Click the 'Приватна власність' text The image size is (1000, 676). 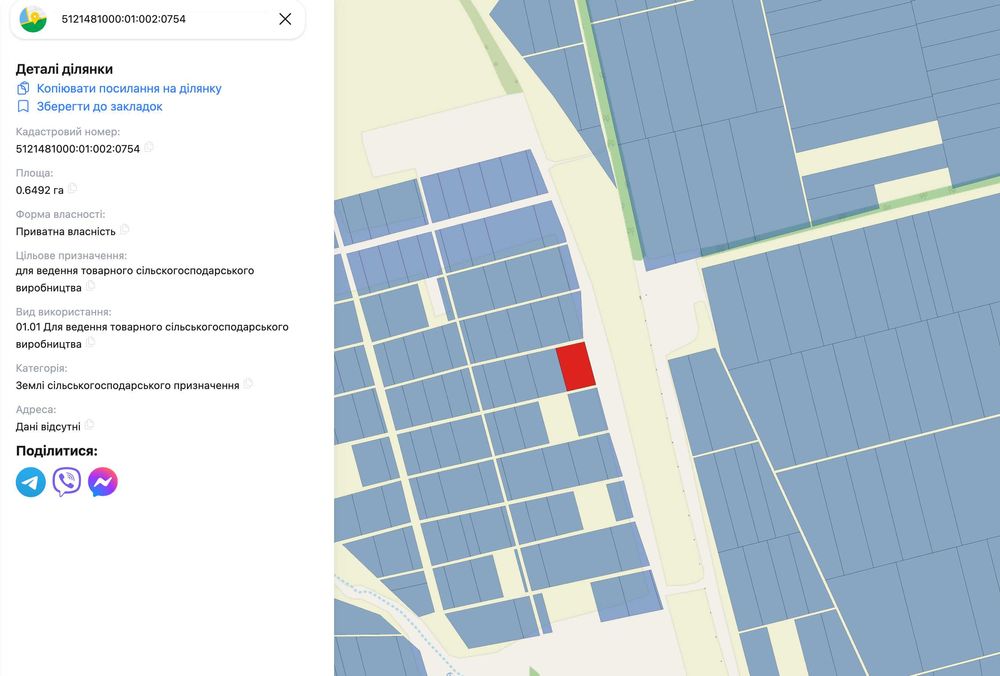pyautogui.click(x=66, y=231)
